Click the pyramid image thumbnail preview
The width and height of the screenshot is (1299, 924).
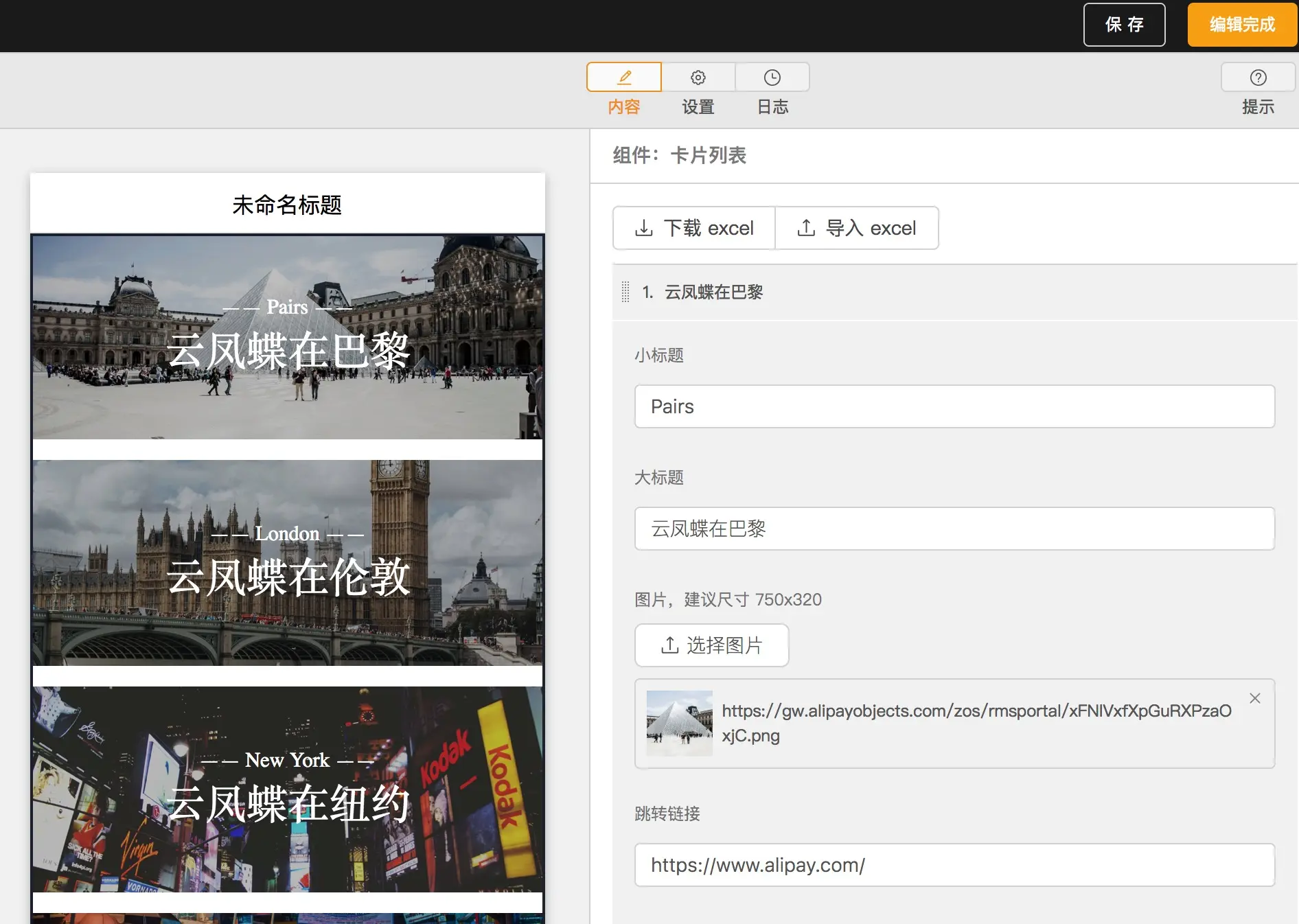coord(680,724)
